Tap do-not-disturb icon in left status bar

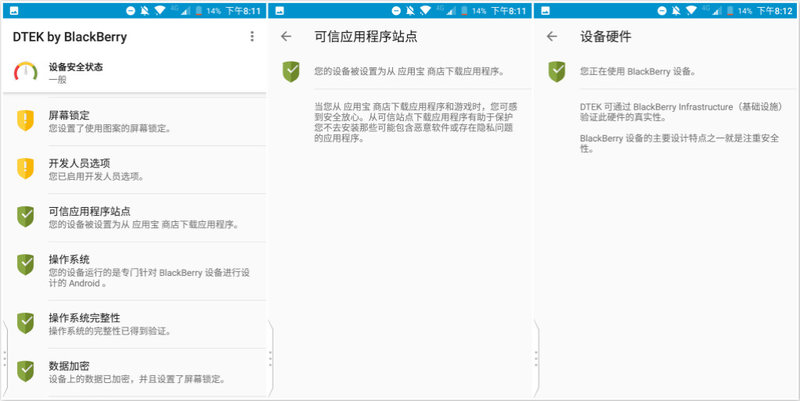(x=131, y=11)
